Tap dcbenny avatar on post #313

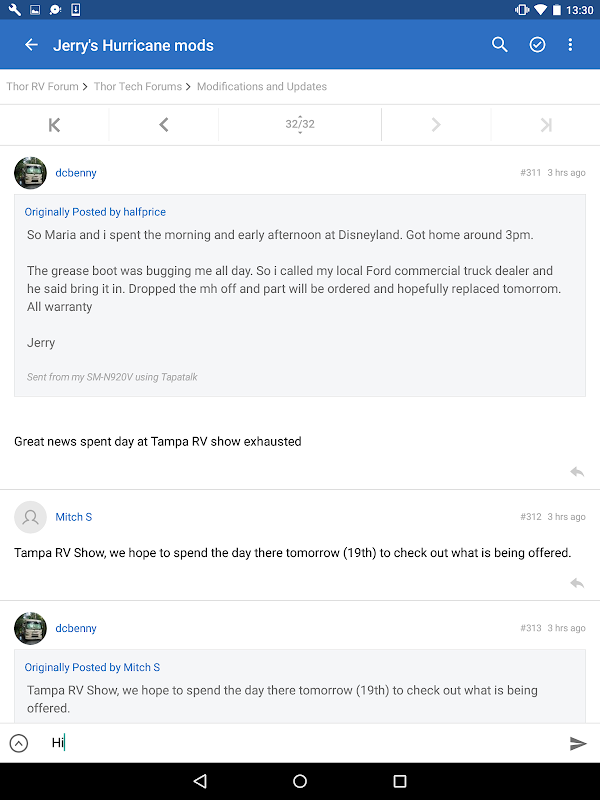31,628
